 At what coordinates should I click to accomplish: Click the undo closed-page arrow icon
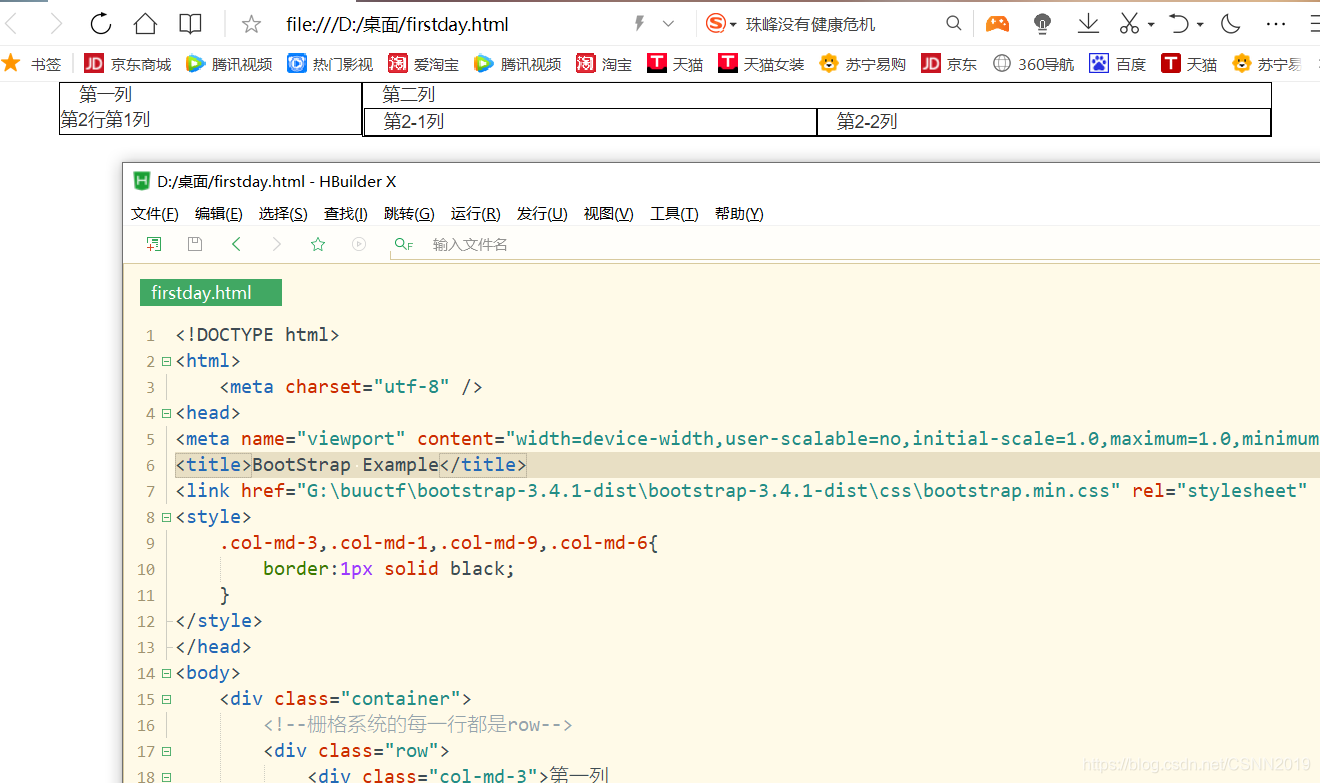(x=1179, y=24)
